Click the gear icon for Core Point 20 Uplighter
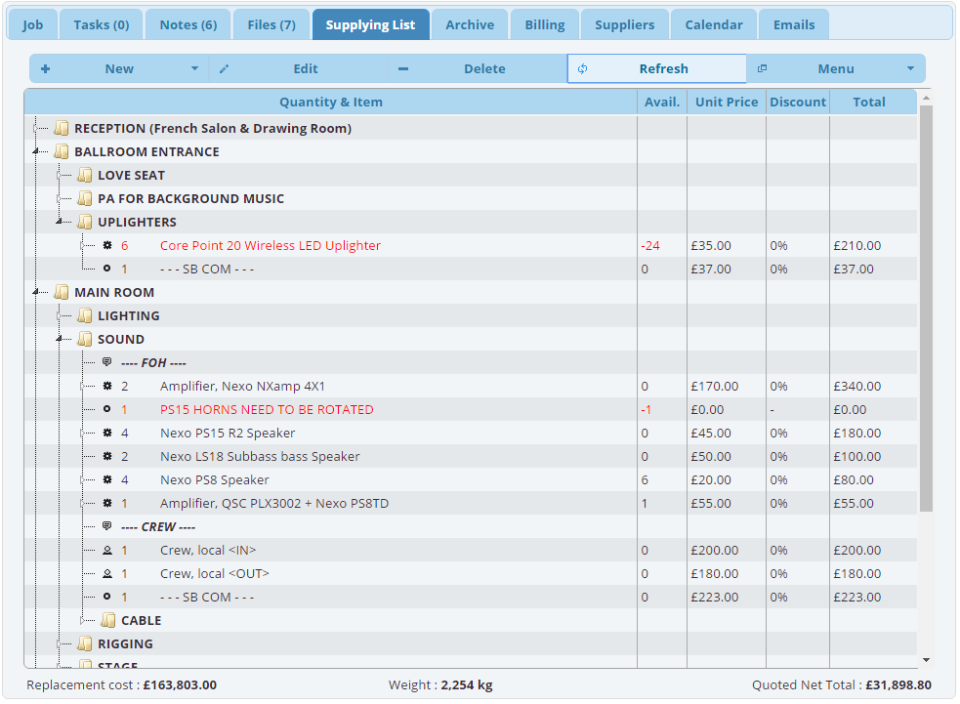This screenshot has height=704, width=960. tap(107, 245)
